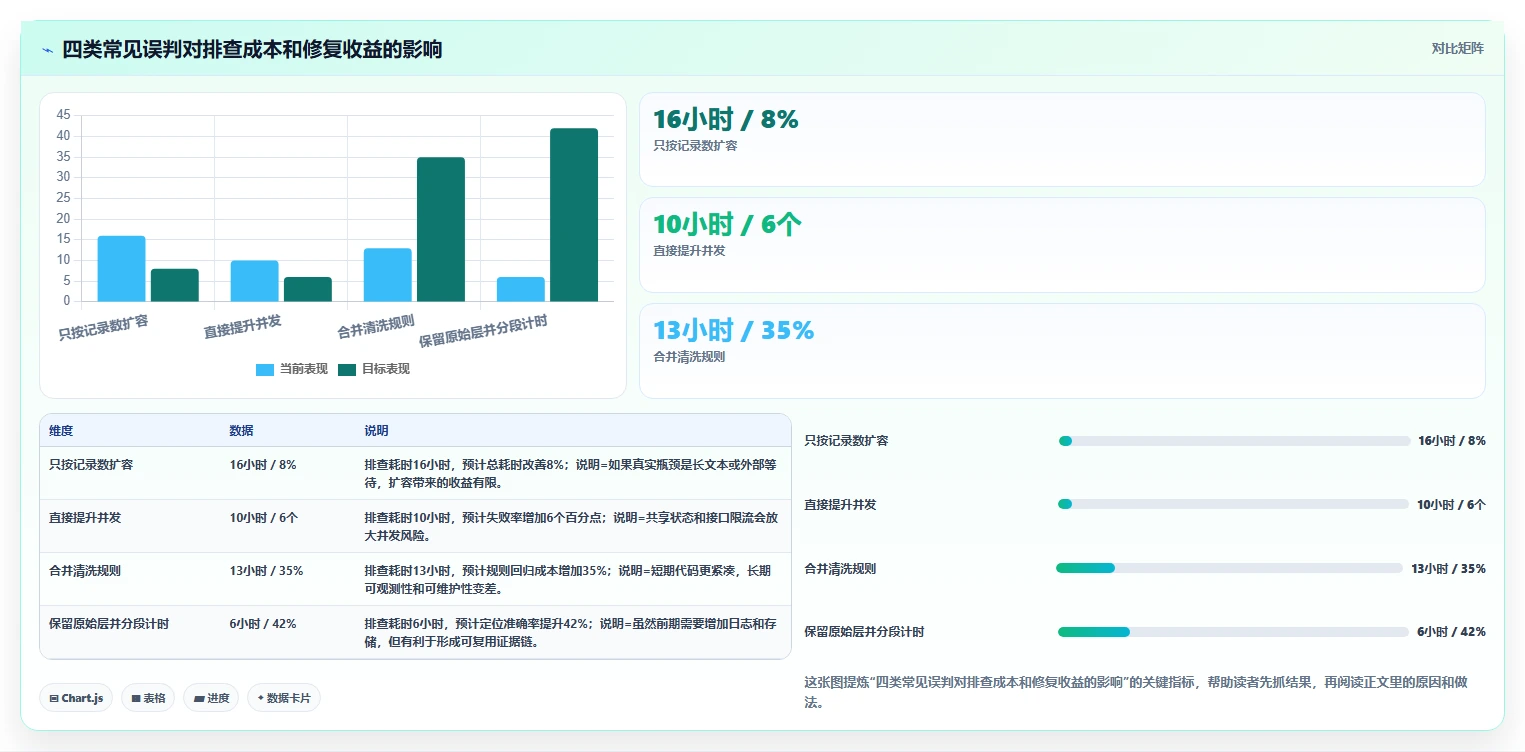1525x752 pixels.
Task: Click the Chart.js tag chip
Action: point(76,698)
